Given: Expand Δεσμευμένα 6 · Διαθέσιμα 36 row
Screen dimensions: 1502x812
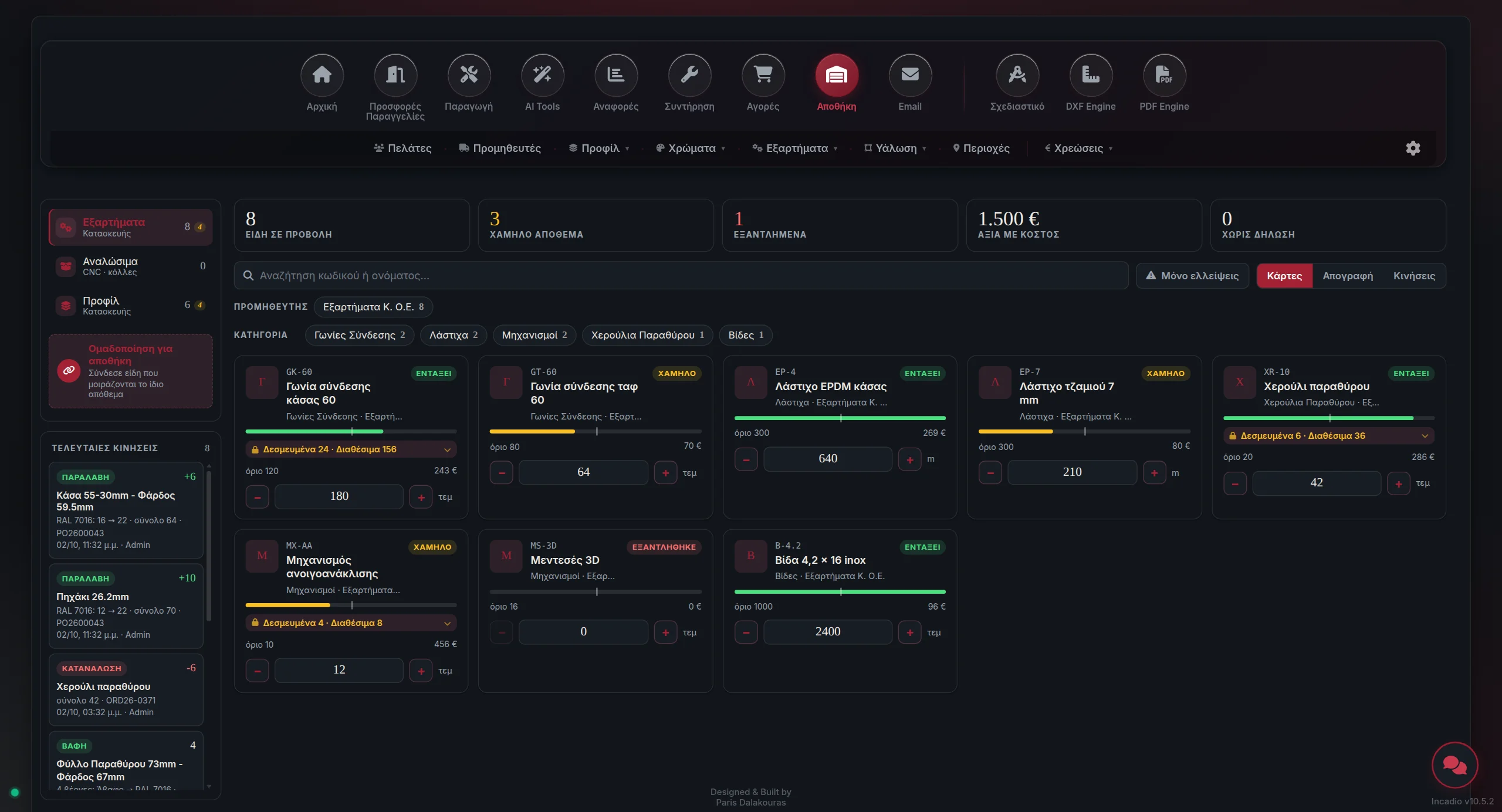Looking at the screenshot, I should tap(1328, 436).
